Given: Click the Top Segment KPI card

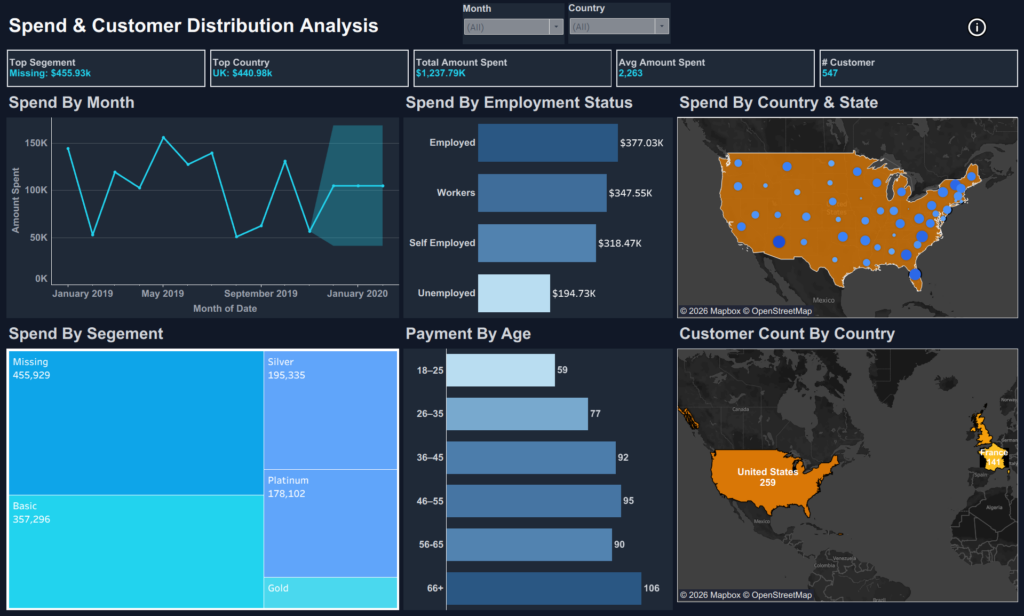Looking at the screenshot, I should tap(106, 68).
